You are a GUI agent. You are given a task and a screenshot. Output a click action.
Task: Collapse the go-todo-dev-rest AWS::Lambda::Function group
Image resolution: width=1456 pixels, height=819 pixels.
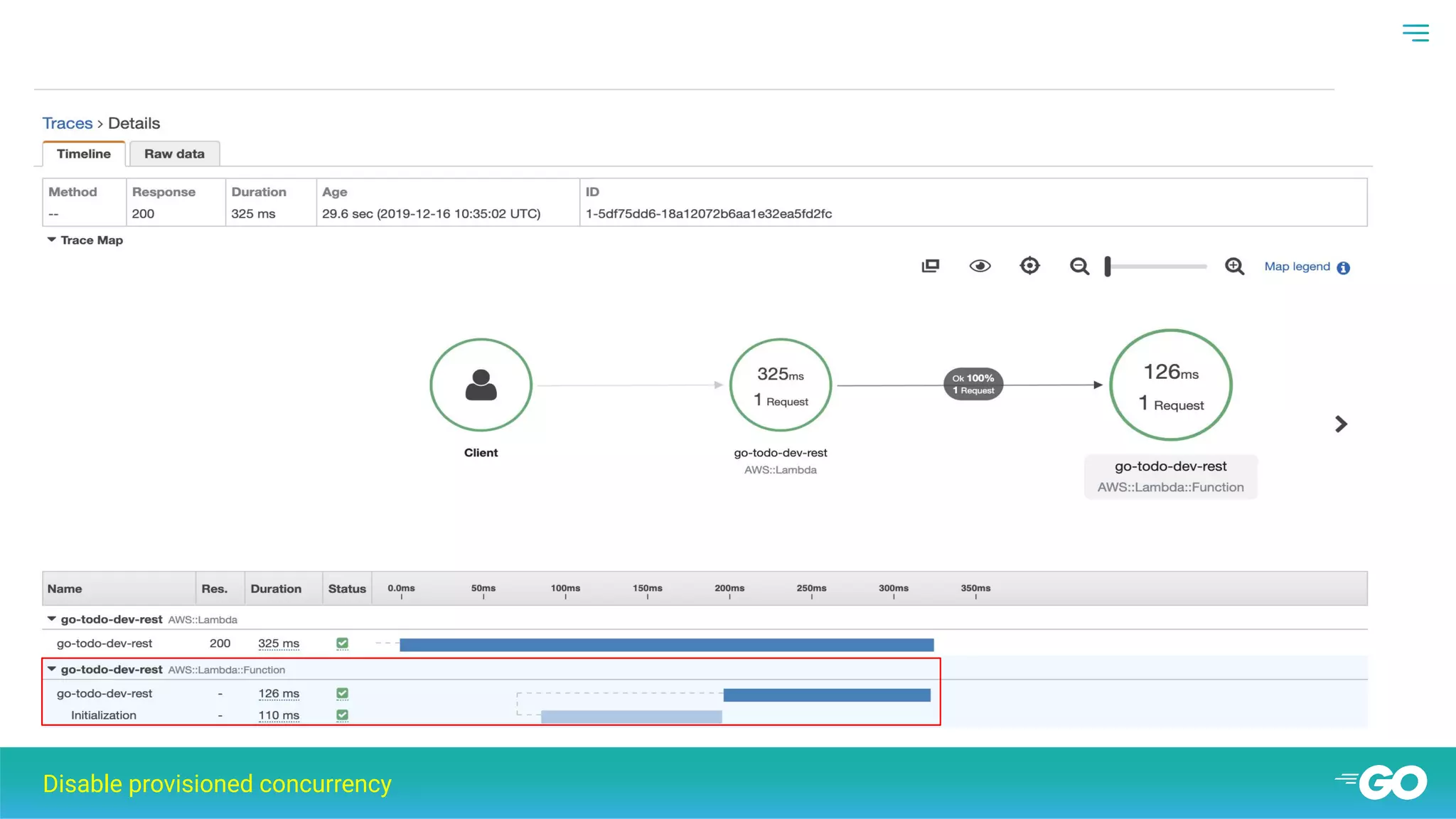(51, 669)
